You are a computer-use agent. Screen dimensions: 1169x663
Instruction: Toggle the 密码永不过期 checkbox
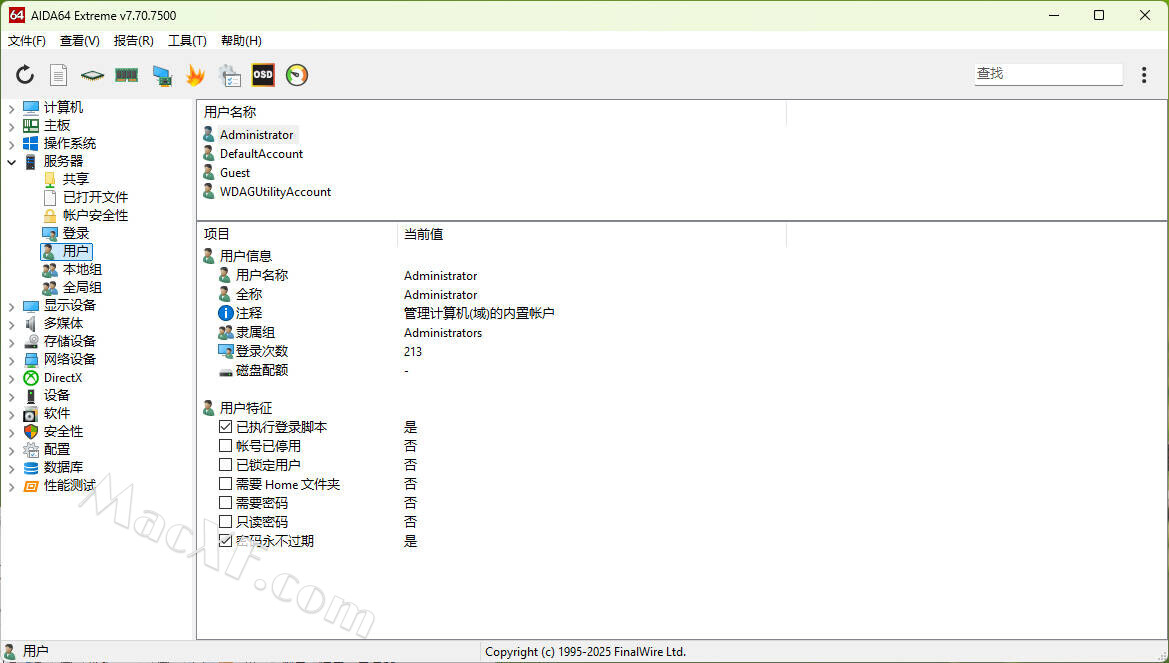tap(225, 541)
